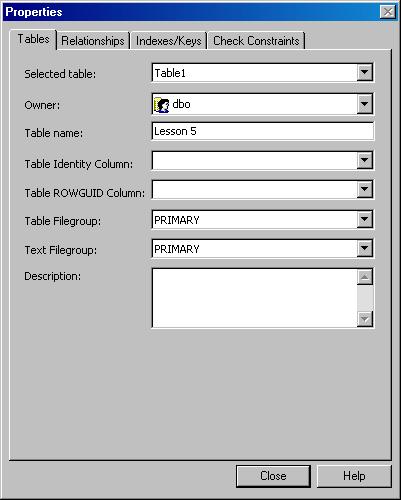Screen dimensions: 401x500
Task: Go to the Check Constraints tab
Action: pos(256,41)
